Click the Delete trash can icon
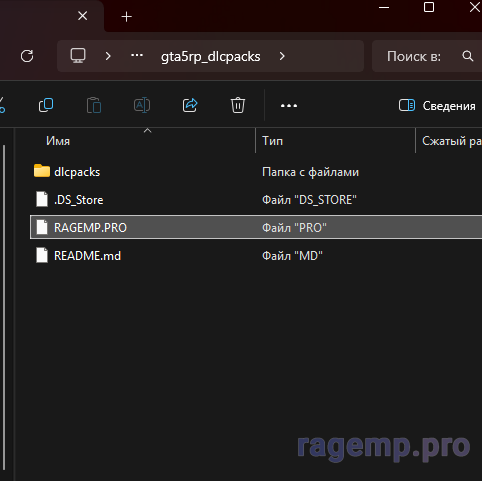Screen dimensions: 482x481 tap(238, 105)
